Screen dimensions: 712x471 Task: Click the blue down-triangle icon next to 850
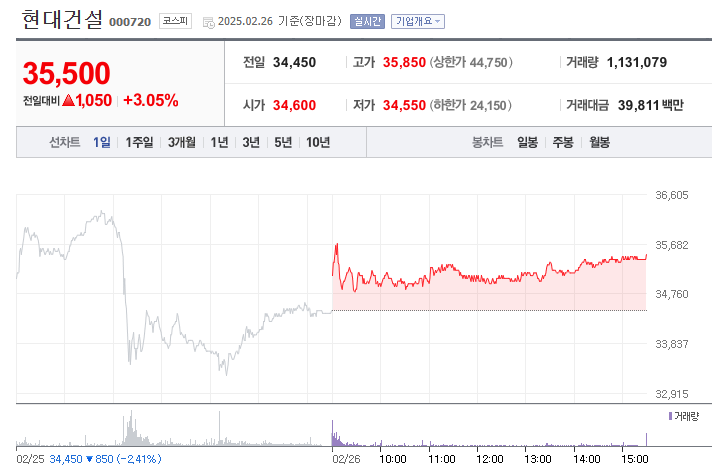pos(89,459)
